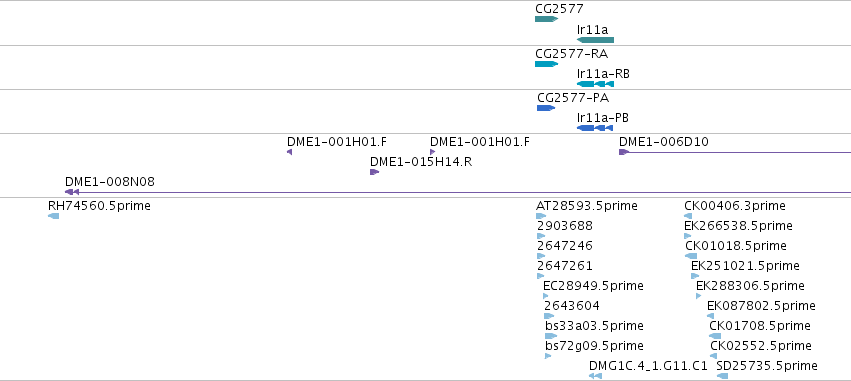
Task: Click the RH74560.5prime EST arrow
Action: pos(53,216)
